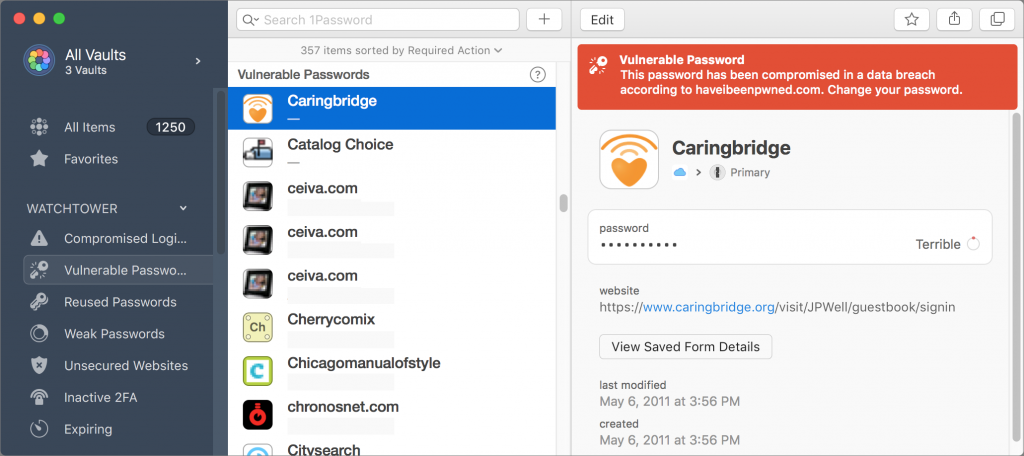Image resolution: width=1024 pixels, height=456 pixels.
Task: Open the help question mark for Vulnerable Passwords
Action: pos(537,74)
